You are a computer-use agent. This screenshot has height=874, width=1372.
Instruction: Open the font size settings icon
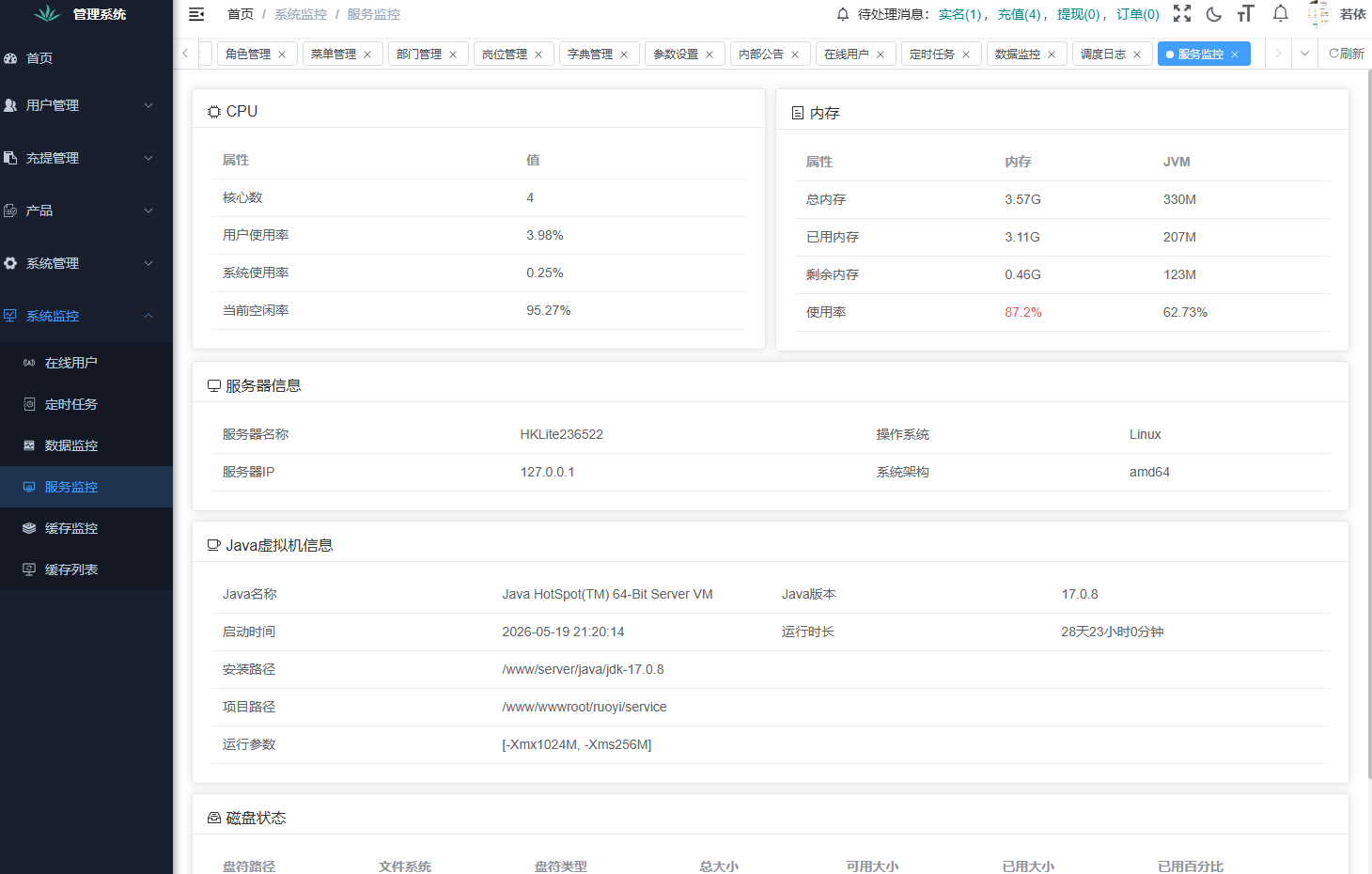point(1246,13)
